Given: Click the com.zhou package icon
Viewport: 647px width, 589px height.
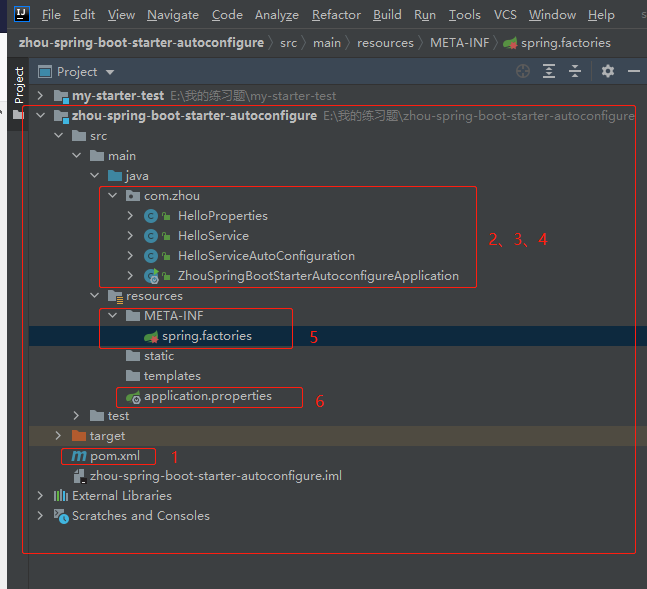Looking at the screenshot, I should (132, 196).
